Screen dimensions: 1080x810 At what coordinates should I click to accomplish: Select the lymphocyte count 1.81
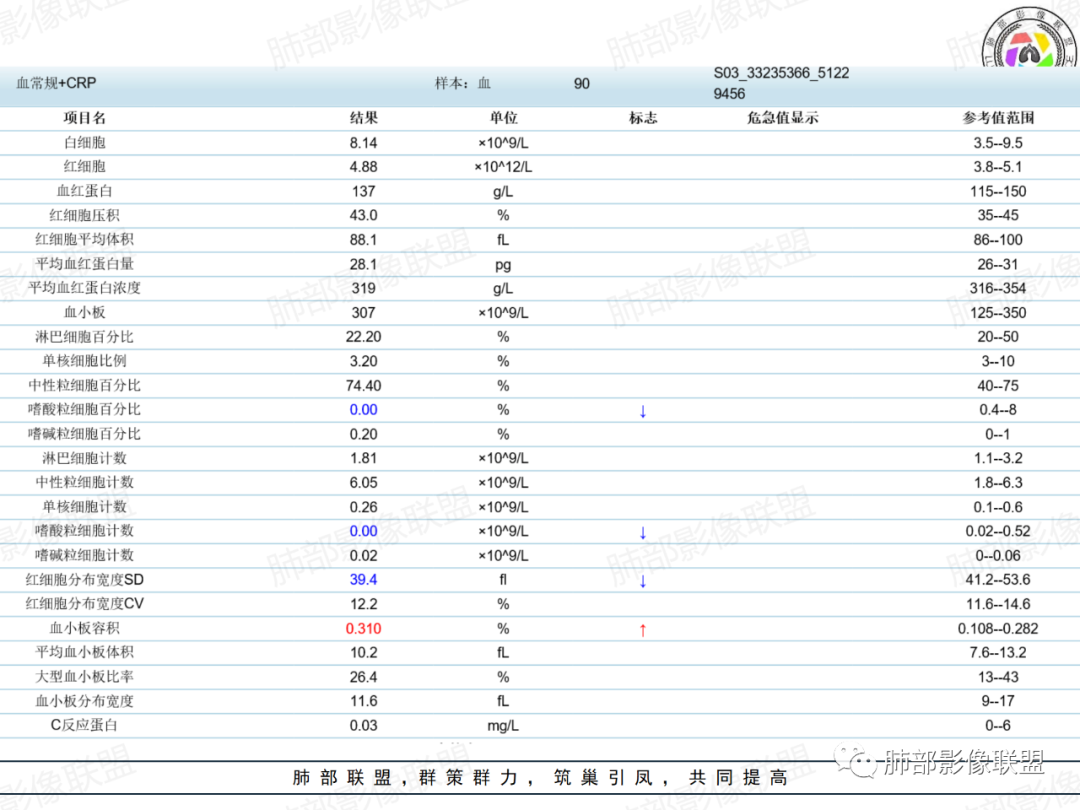tap(364, 458)
